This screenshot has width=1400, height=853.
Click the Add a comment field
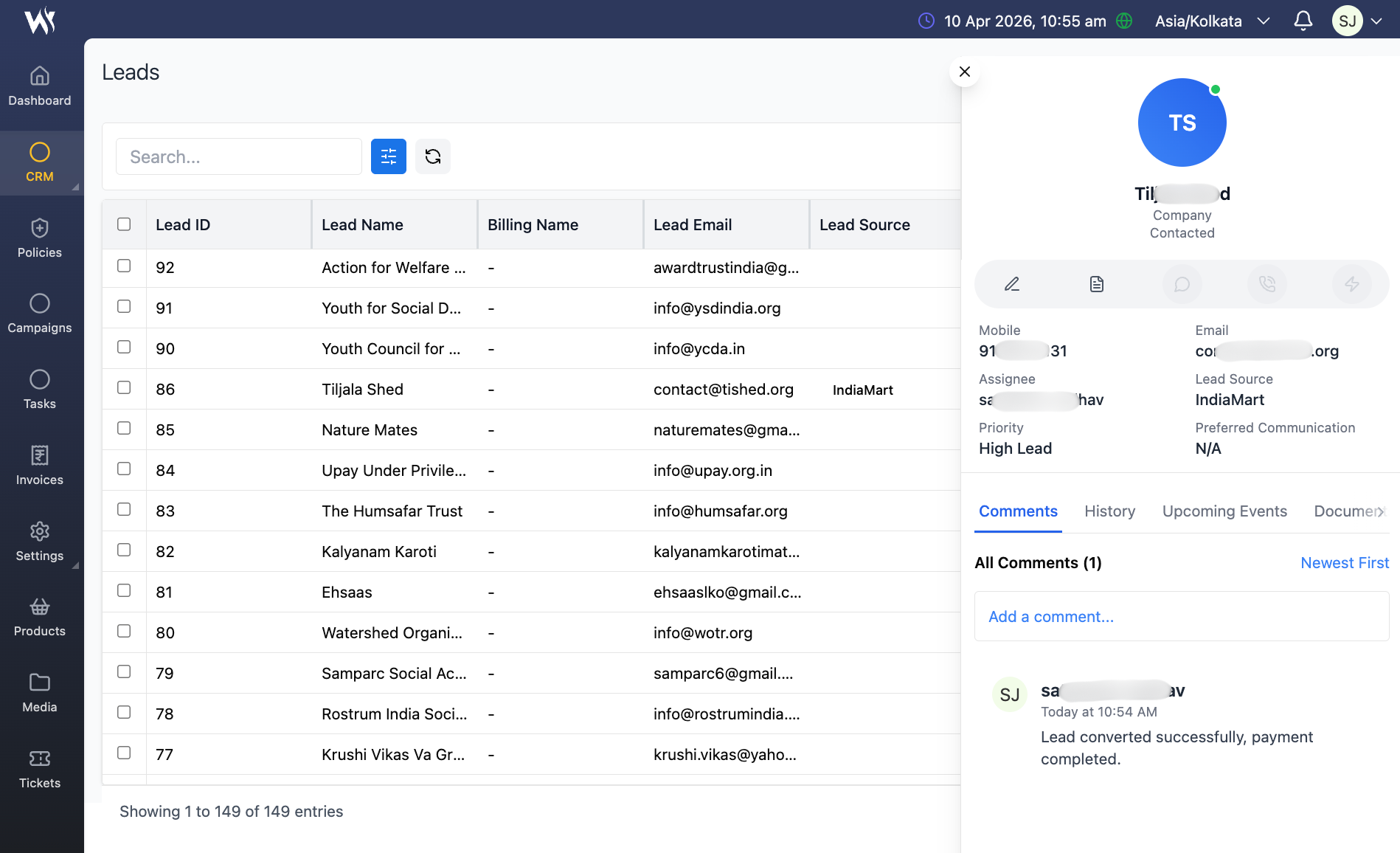point(1181,616)
